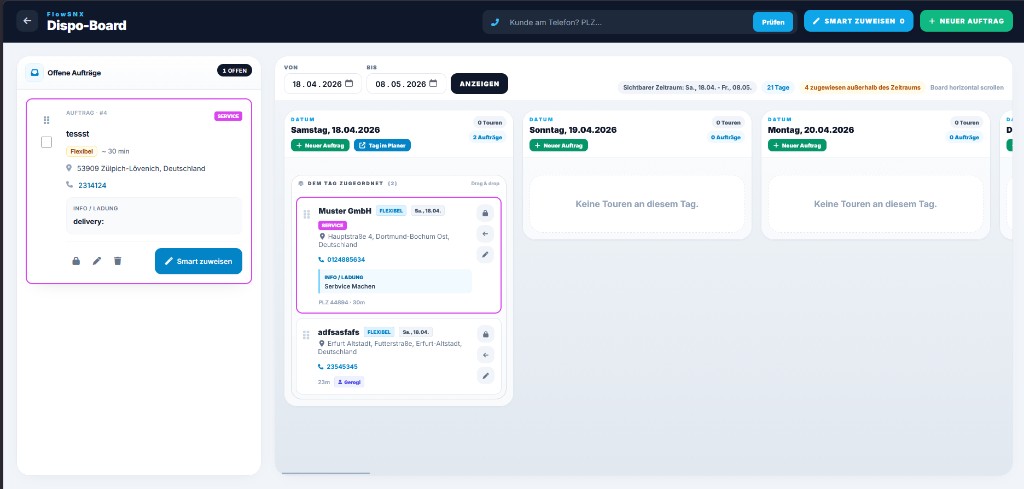Click Flexibel tag on Muster GmbH card
Image resolution: width=1024 pixels, height=489 pixels.
[x=391, y=211]
